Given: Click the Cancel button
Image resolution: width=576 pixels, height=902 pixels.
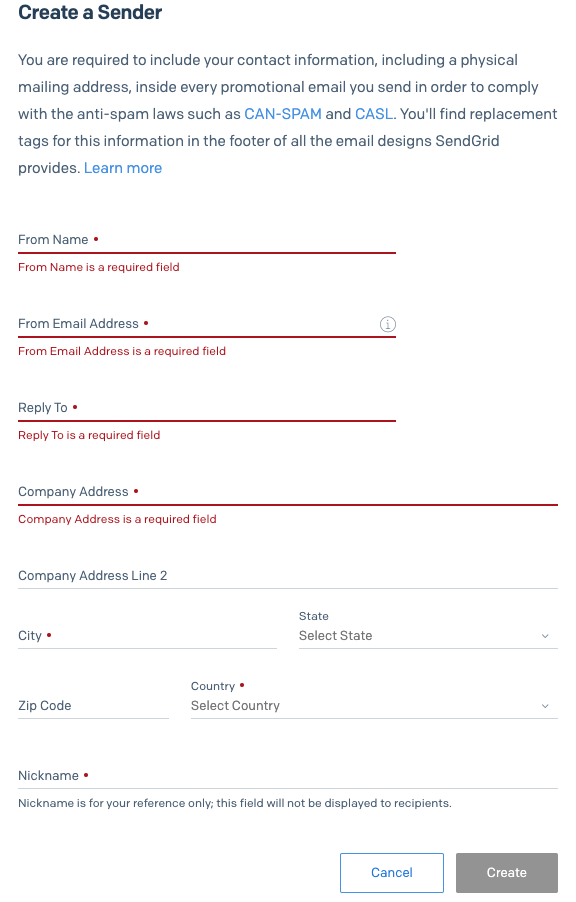Looking at the screenshot, I should [x=392, y=873].
